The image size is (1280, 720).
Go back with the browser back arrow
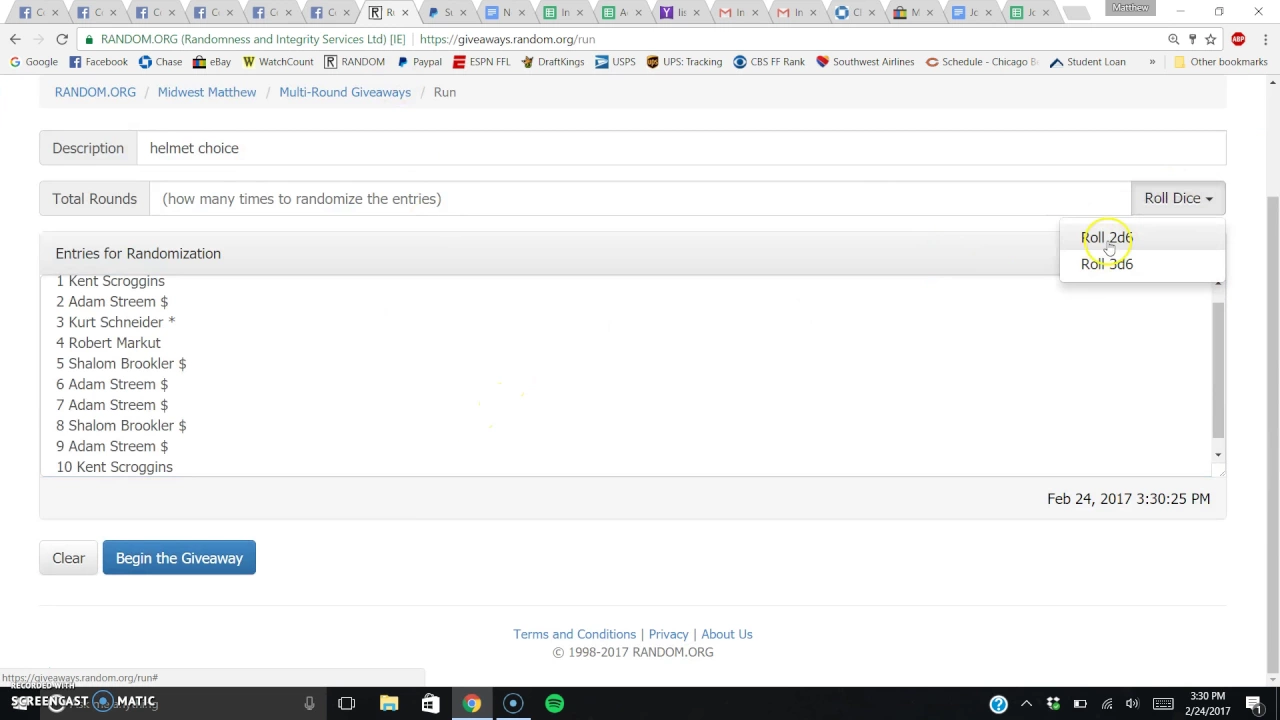coord(15,39)
